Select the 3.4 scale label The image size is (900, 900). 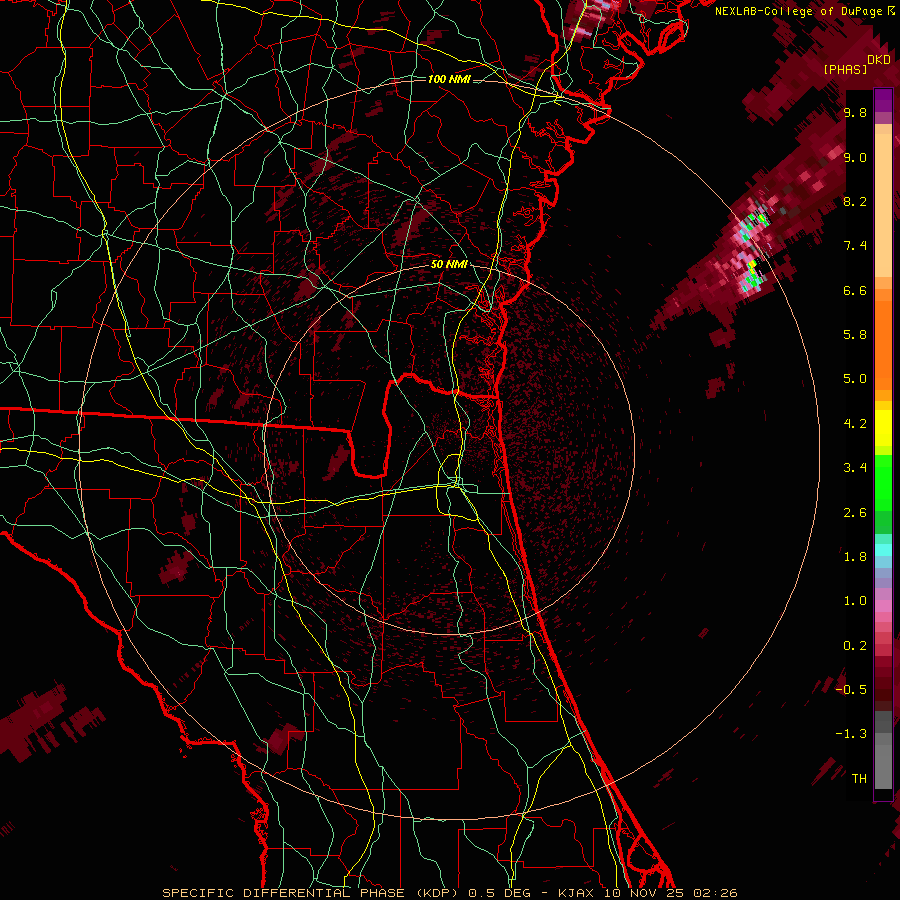click(x=855, y=468)
